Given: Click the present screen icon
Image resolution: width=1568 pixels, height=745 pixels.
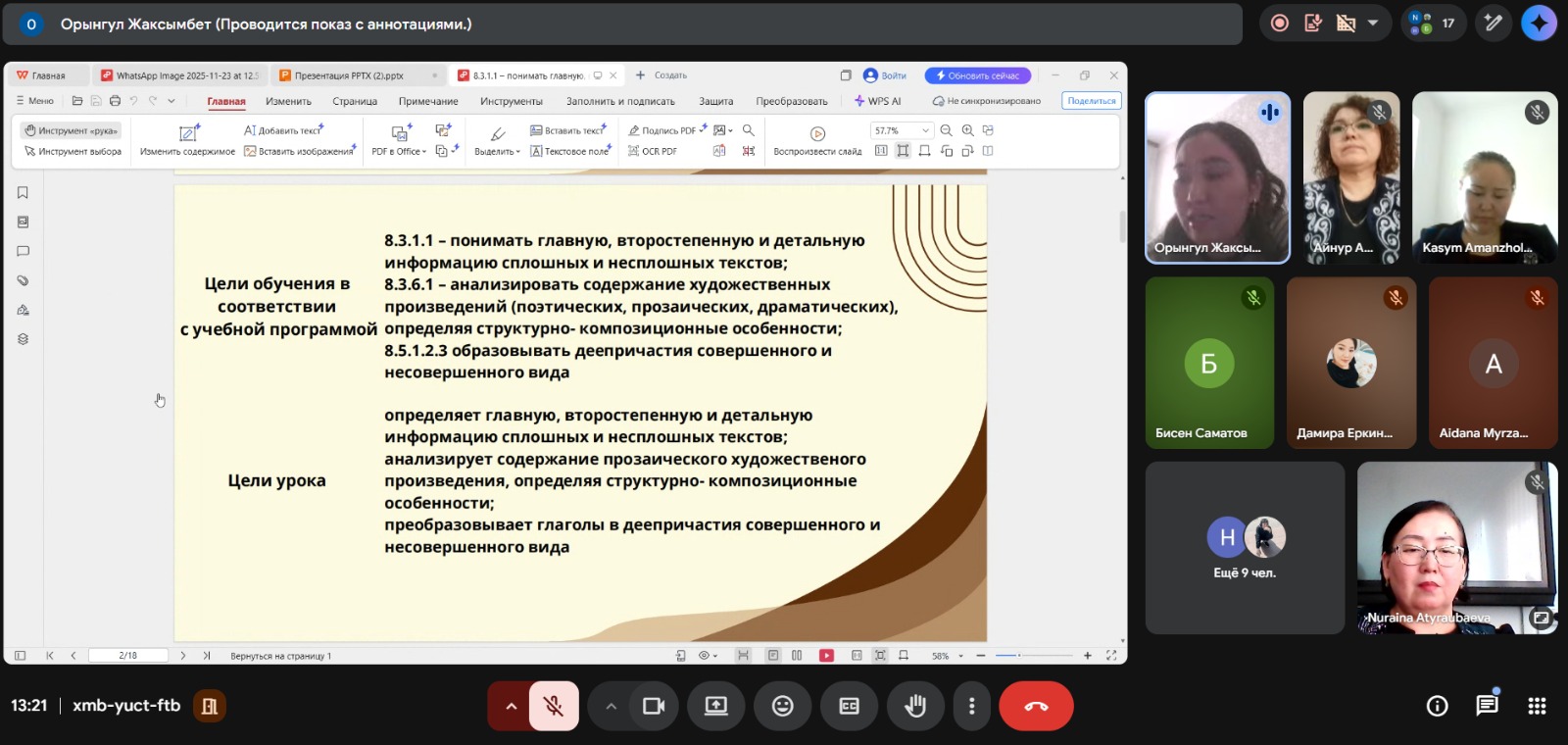Looking at the screenshot, I should (x=716, y=706).
